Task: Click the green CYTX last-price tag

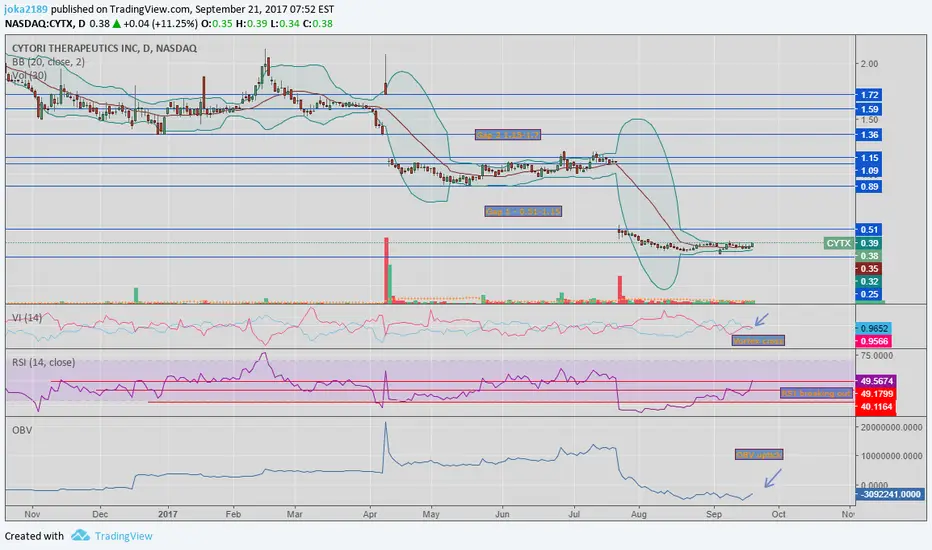Action: pyautogui.click(x=839, y=243)
